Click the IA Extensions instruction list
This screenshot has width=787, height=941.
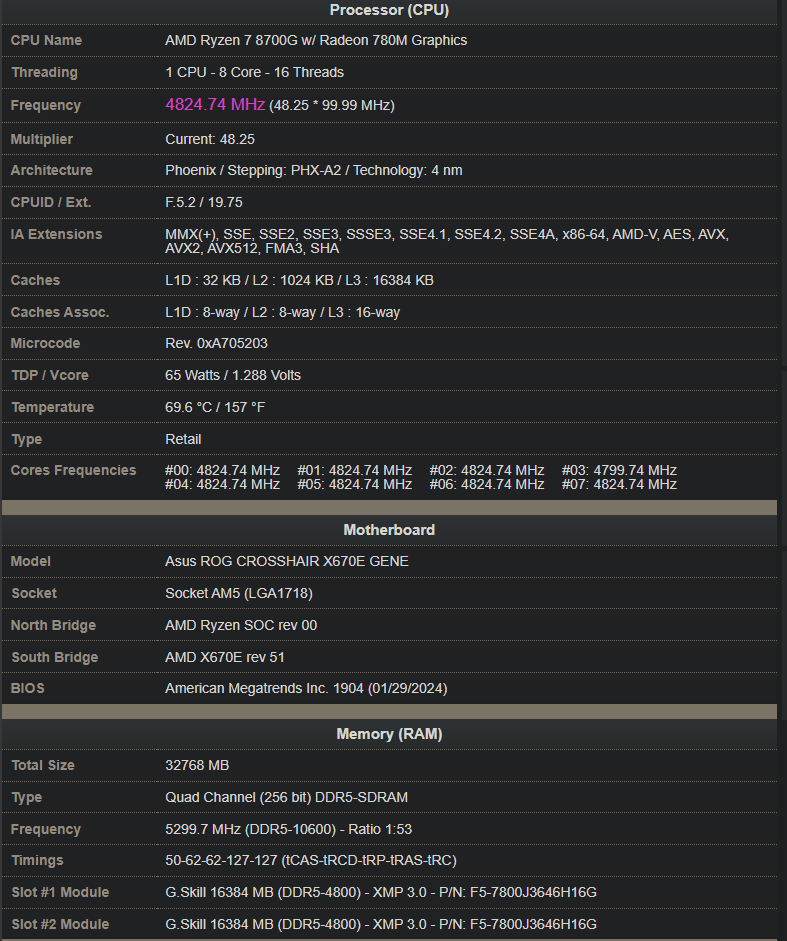[x=446, y=241]
